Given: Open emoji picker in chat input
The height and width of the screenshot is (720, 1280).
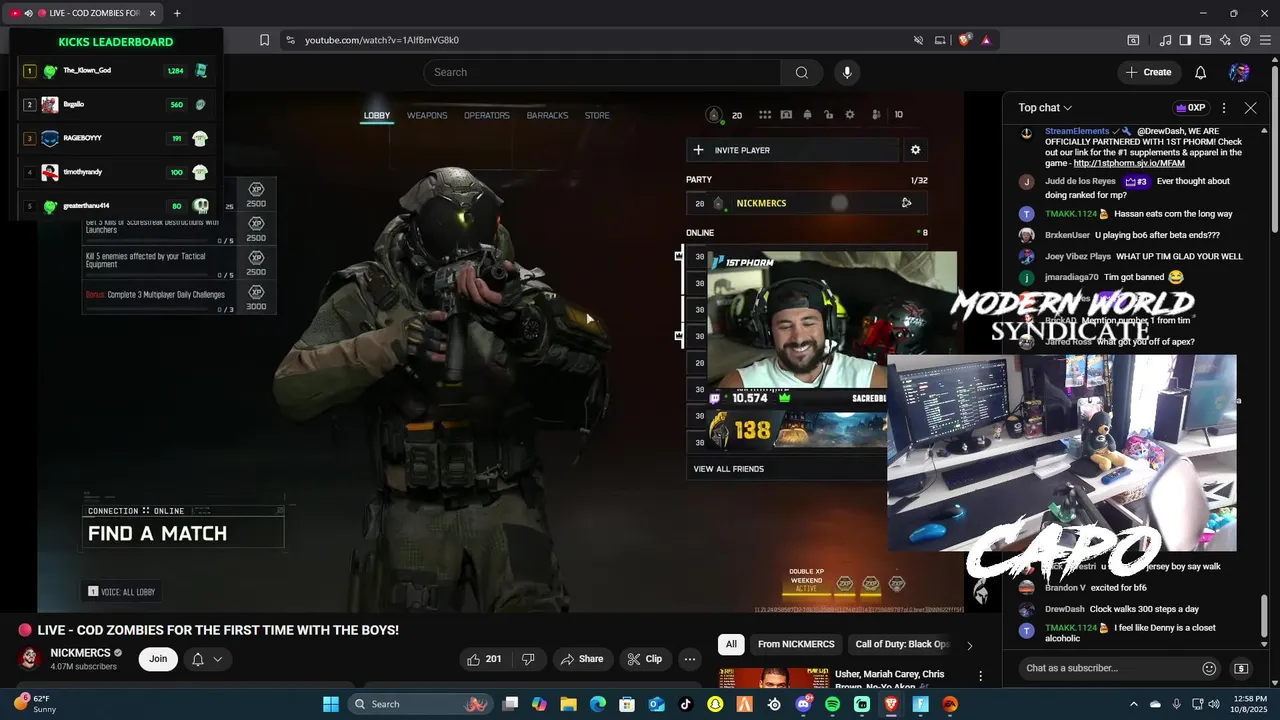Looking at the screenshot, I should (x=1209, y=668).
